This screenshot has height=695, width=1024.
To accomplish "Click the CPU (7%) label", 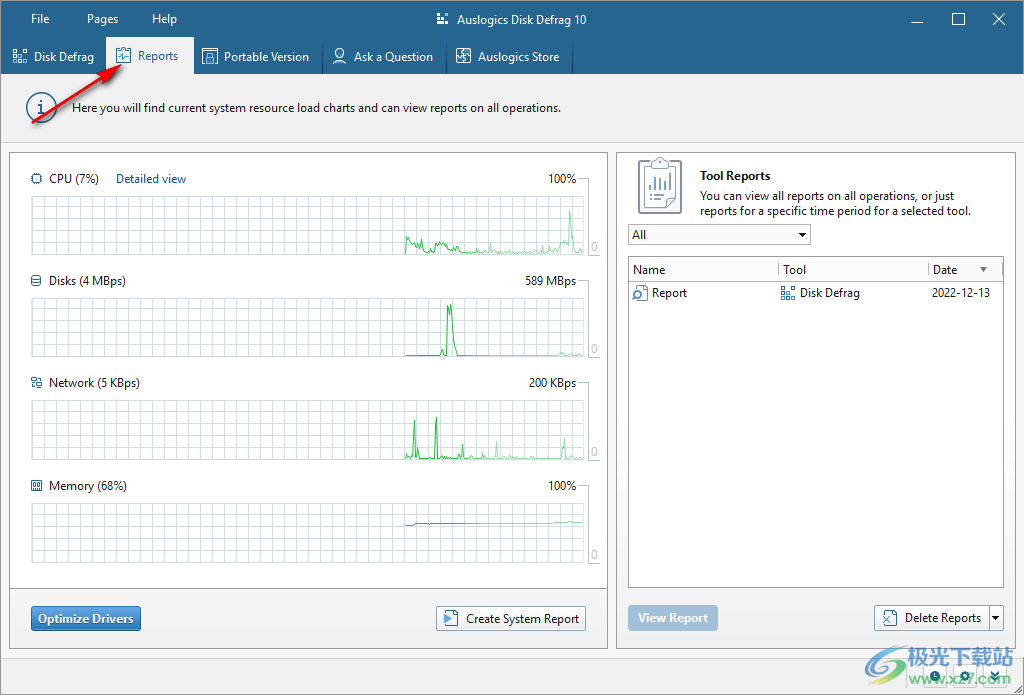I will point(74,178).
